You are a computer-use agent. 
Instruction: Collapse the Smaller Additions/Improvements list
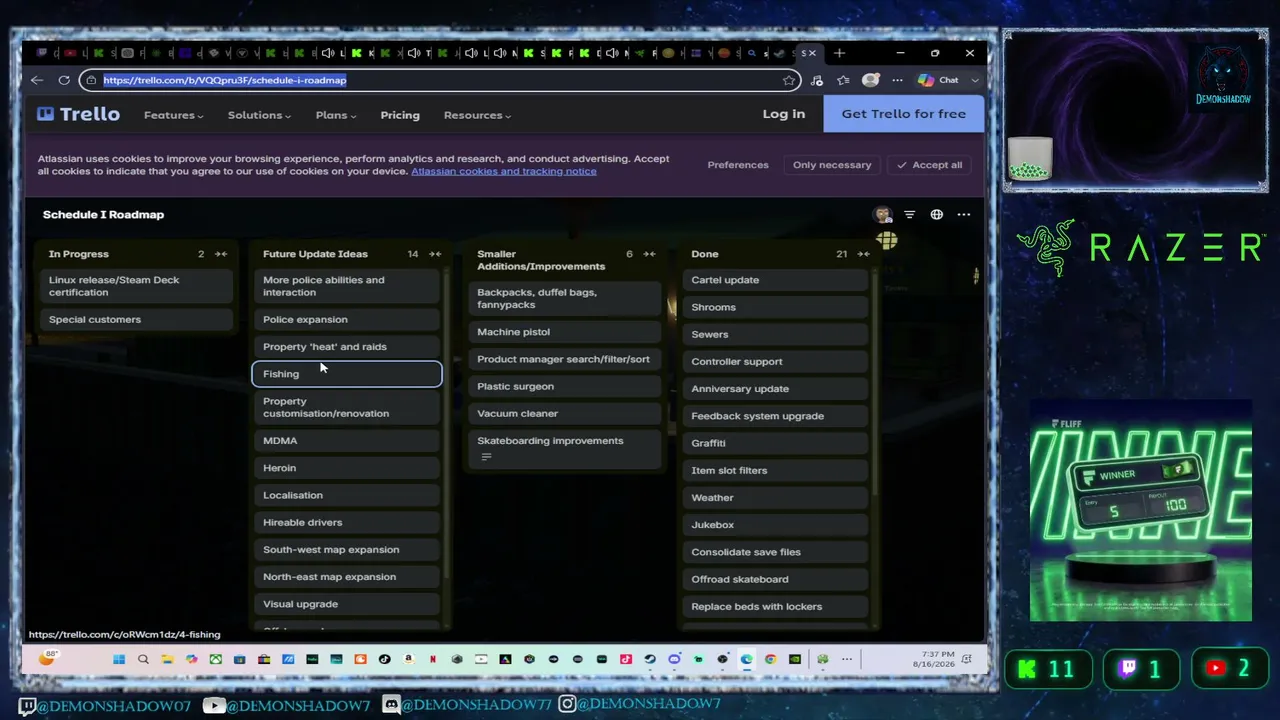pyautogui.click(x=649, y=254)
